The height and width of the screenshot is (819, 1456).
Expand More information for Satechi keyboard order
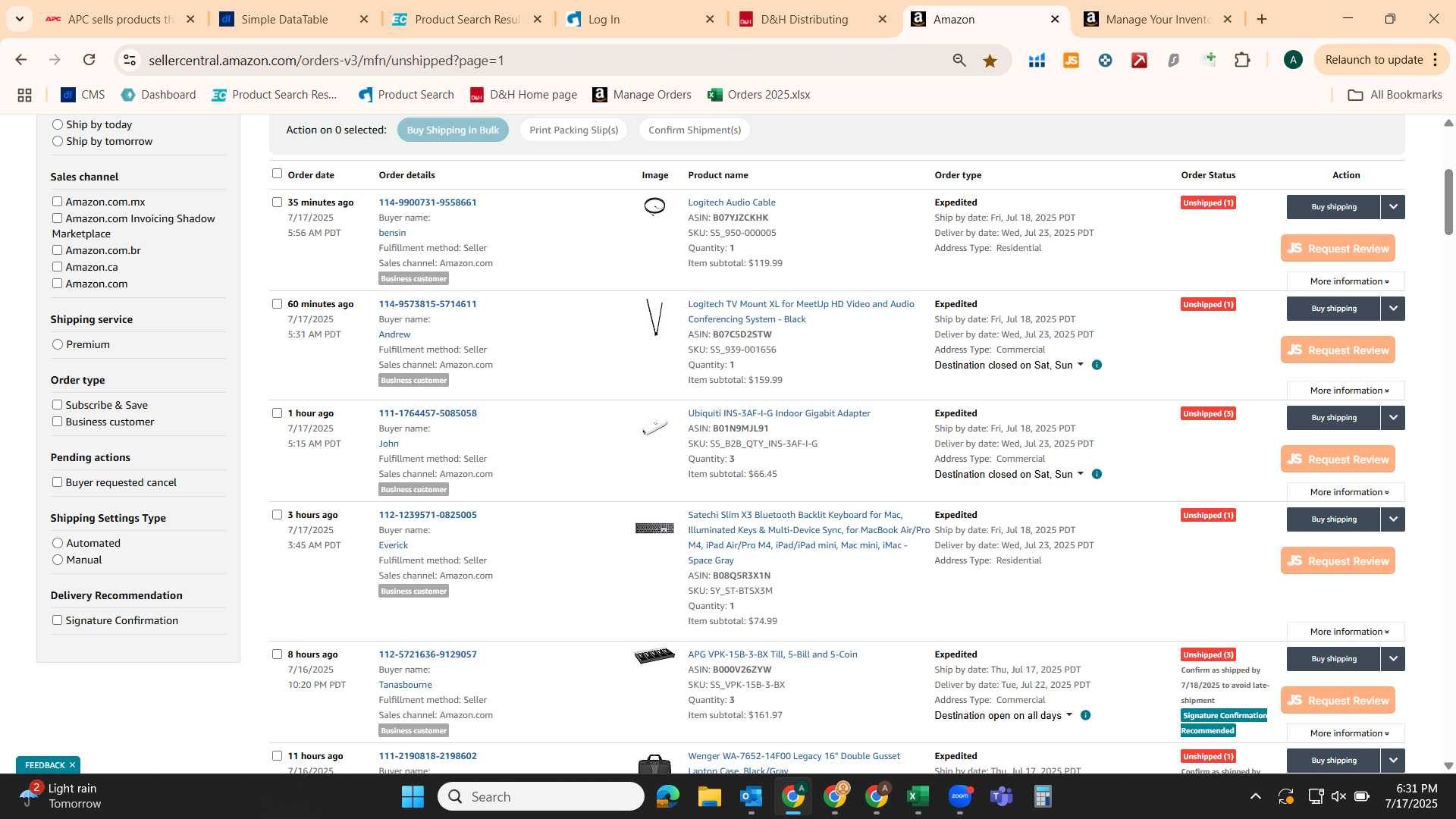(x=1346, y=632)
